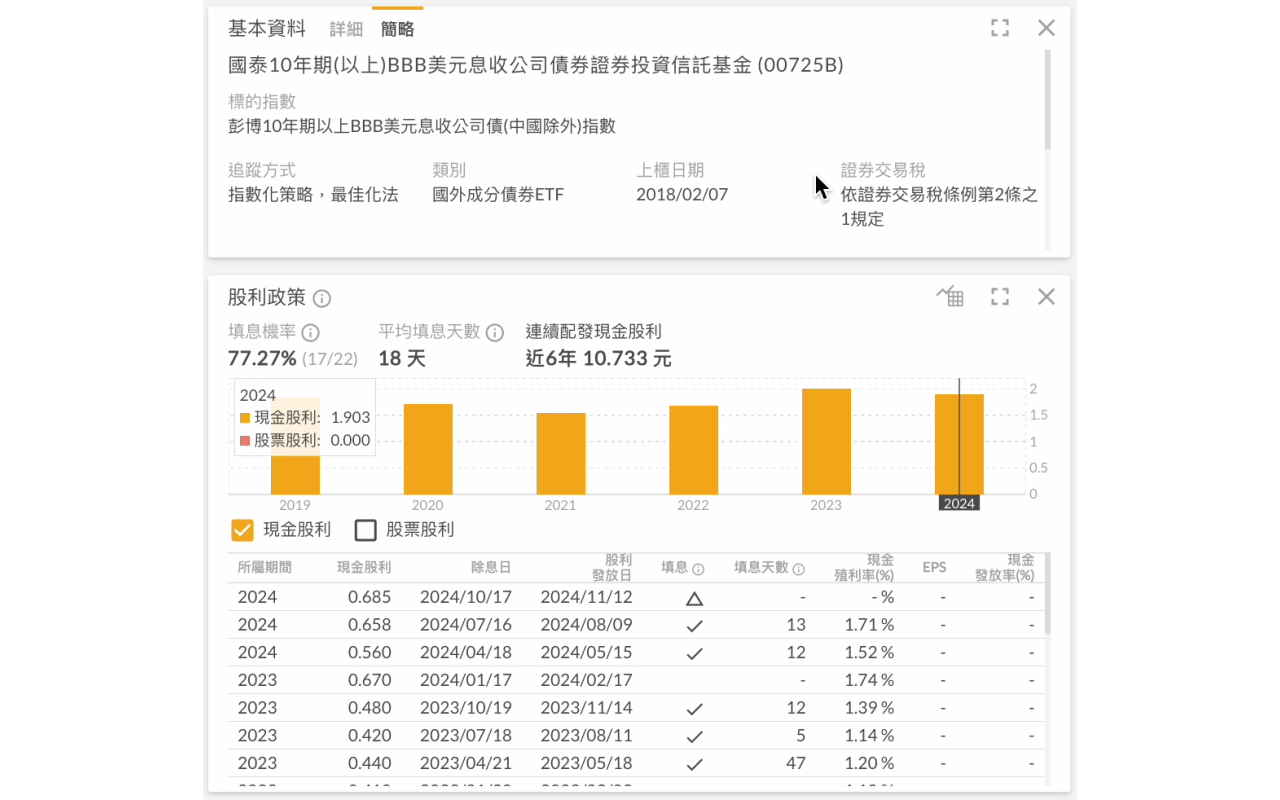Select the 簡略 tab
Screen dimensions: 1280x800
point(397,29)
